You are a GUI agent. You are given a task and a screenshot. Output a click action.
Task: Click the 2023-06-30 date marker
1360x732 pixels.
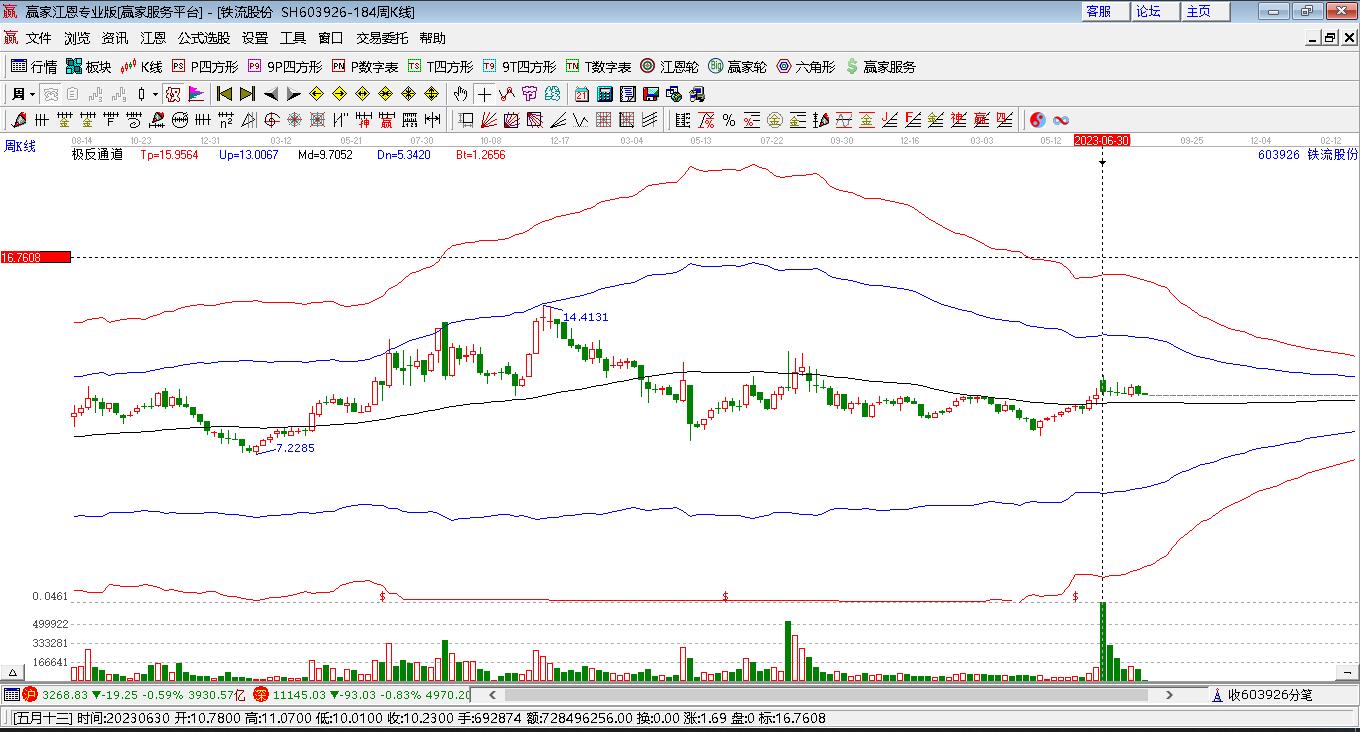pos(1102,141)
